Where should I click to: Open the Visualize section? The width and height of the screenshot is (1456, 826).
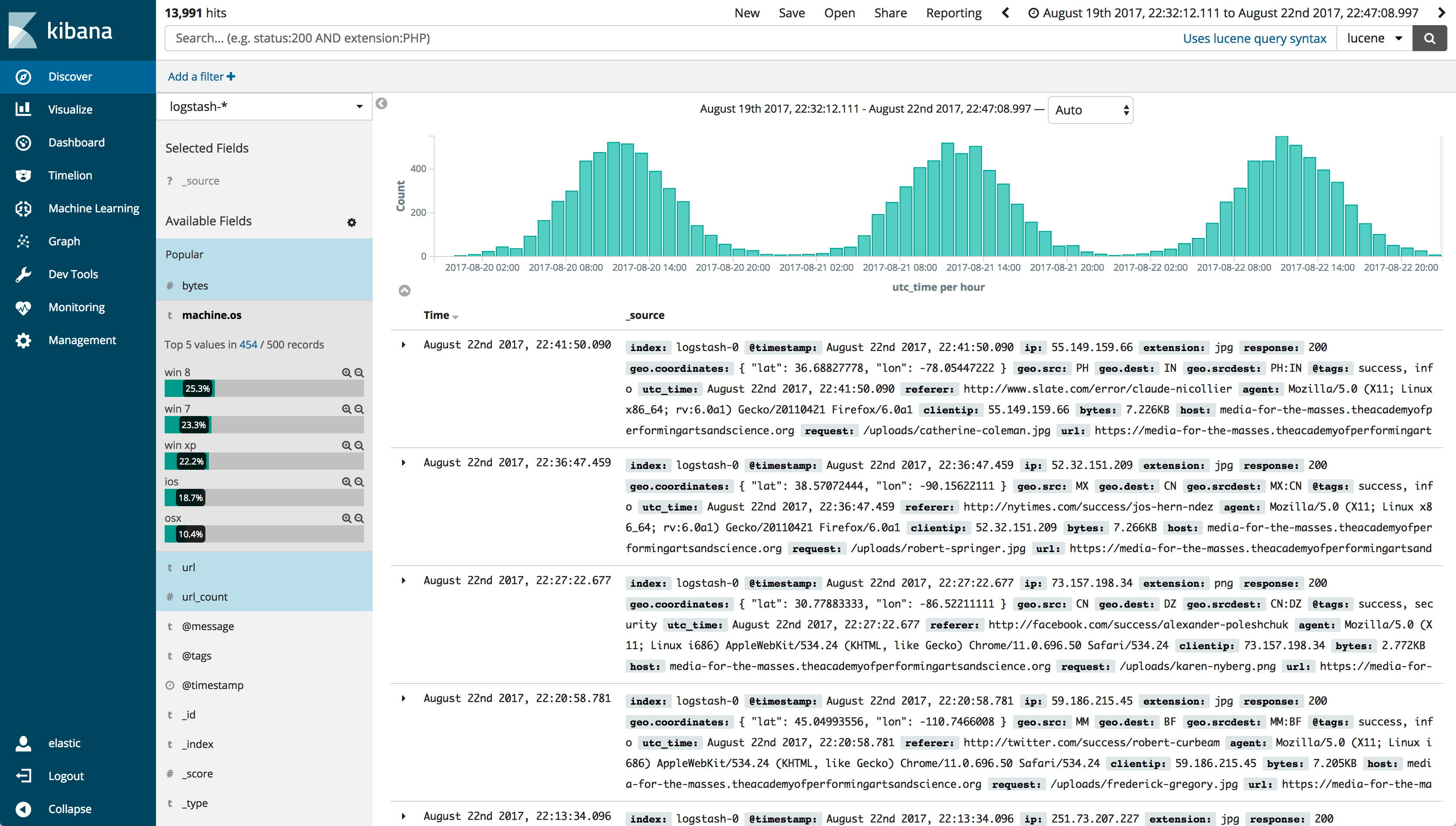70,109
